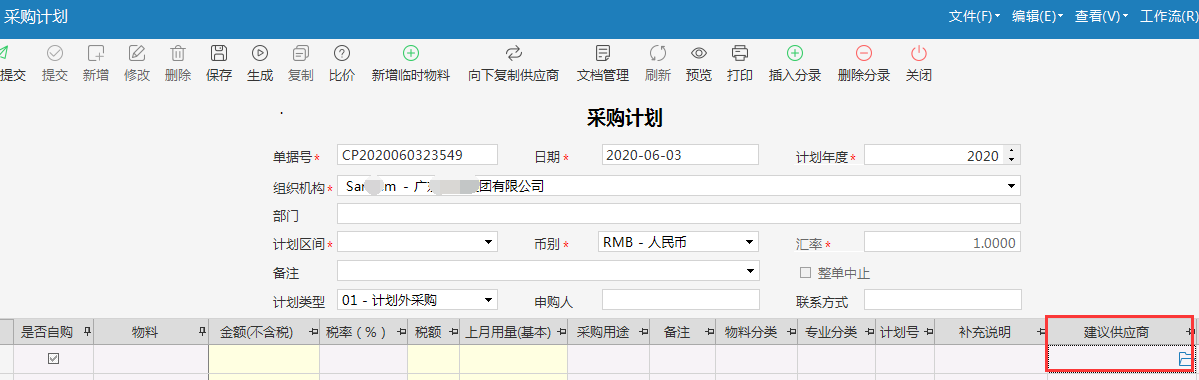1199x380 pixels.
Task: Click 新增临时物料 green plus icon
Action: [411, 54]
